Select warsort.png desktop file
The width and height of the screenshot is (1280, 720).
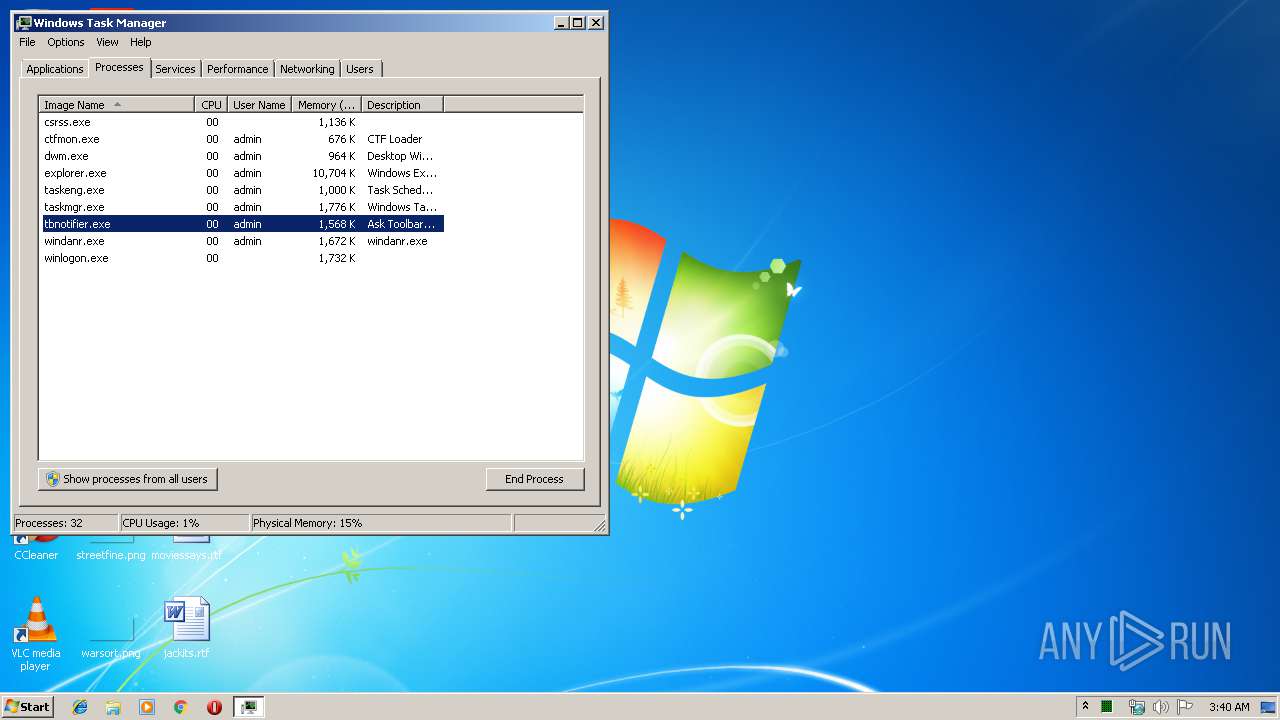coord(111,638)
